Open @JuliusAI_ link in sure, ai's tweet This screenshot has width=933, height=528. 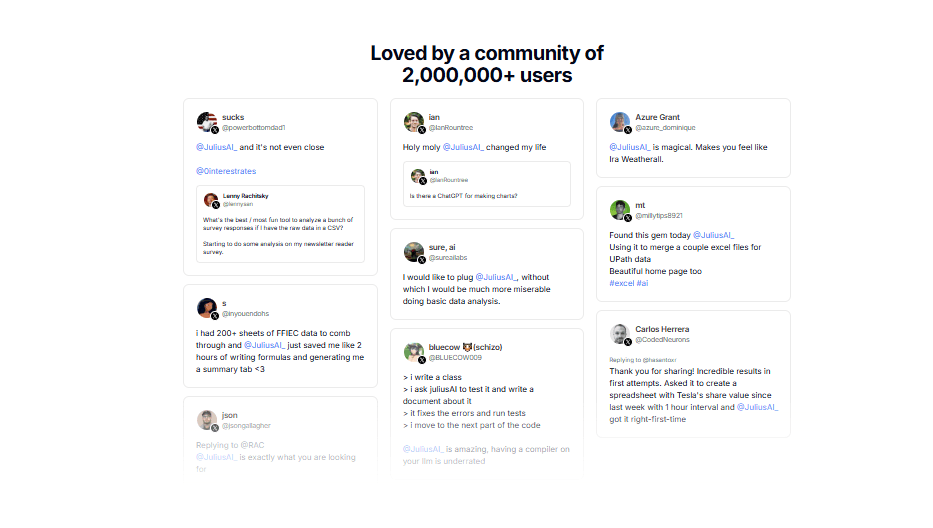tap(496, 277)
